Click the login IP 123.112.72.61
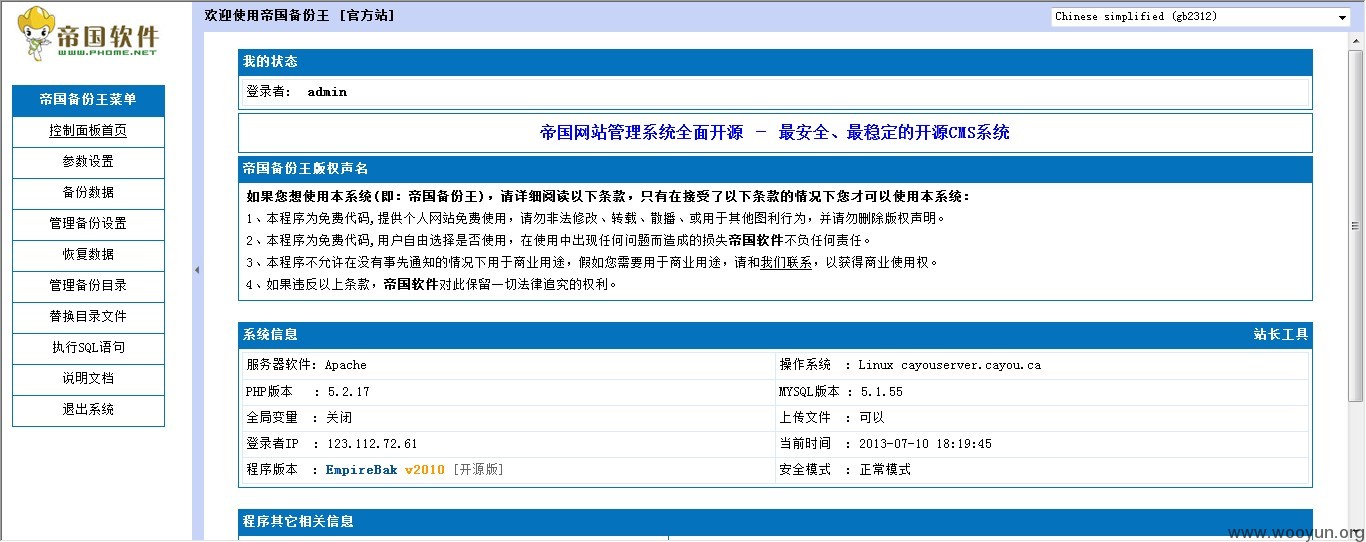 click(x=371, y=444)
